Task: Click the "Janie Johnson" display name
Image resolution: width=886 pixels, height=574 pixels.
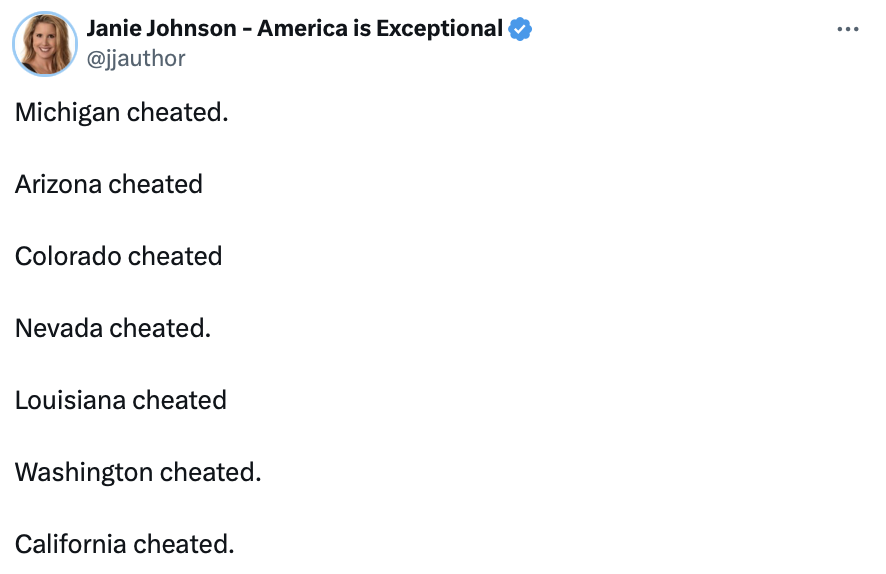Action: pyautogui.click(x=162, y=28)
